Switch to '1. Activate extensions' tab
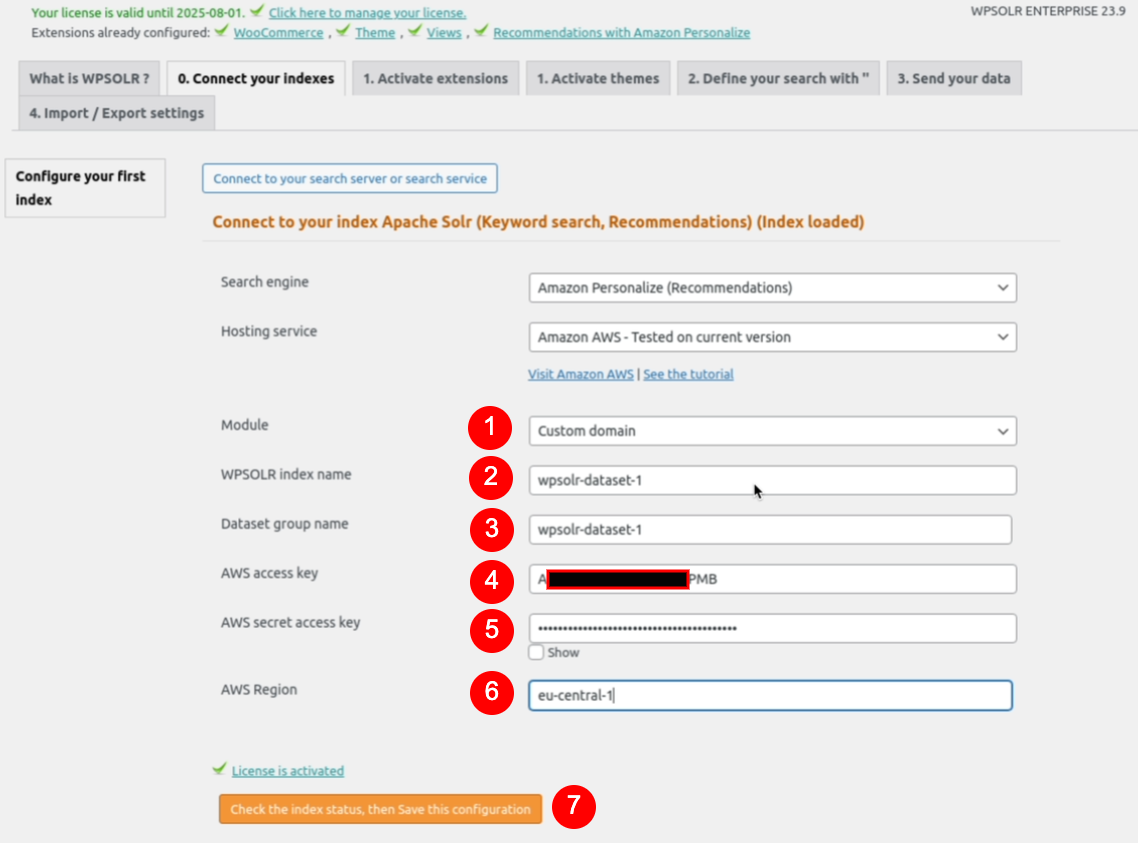Image resolution: width=1138 pixels, height=843 pixels. pyautogui.click(x=435, y=78)
